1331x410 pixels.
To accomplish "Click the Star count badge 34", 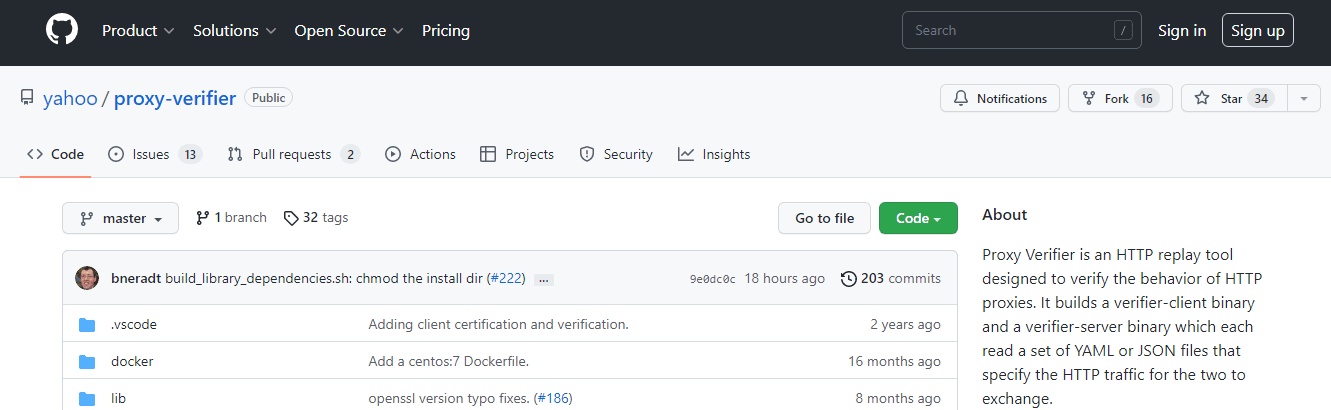I will (1261, 98).
